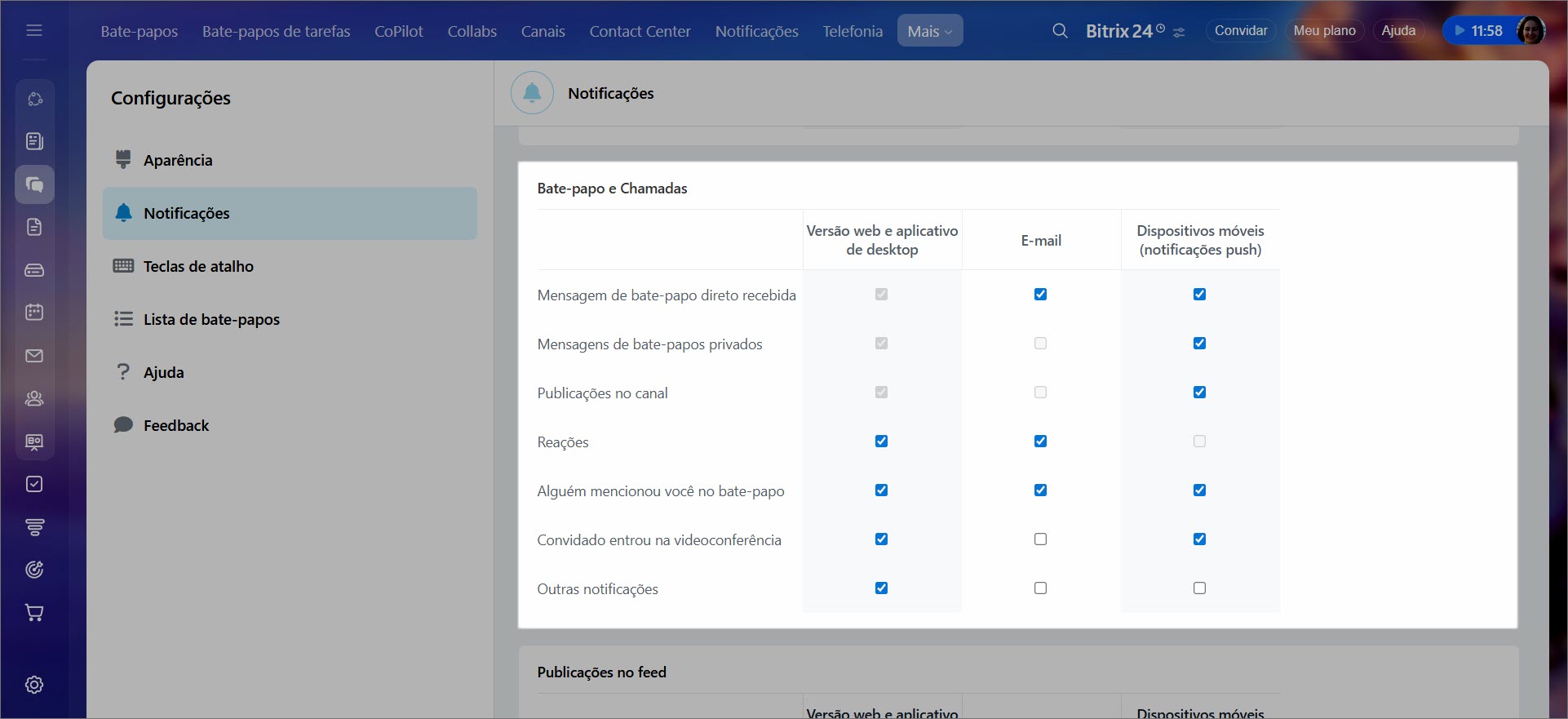Viewport: 1568px width, 719px height.
Task: Click the Convidar button
Action: coord(1240,31)
